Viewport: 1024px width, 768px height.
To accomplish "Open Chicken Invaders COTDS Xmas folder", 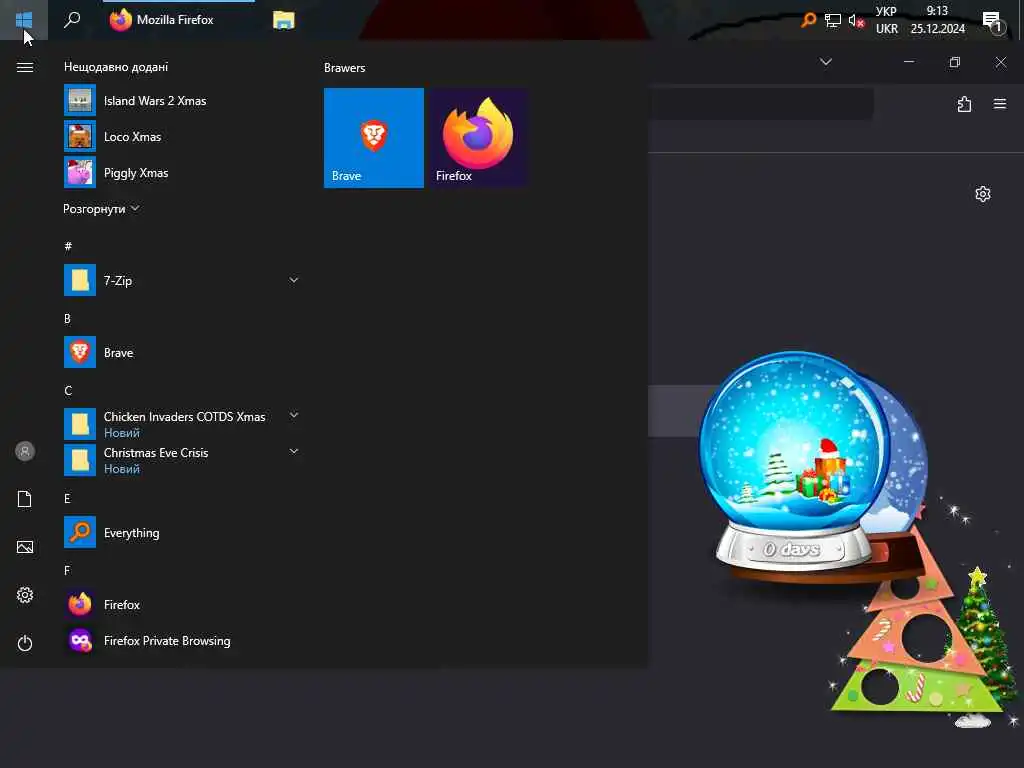I will point(181,424).
